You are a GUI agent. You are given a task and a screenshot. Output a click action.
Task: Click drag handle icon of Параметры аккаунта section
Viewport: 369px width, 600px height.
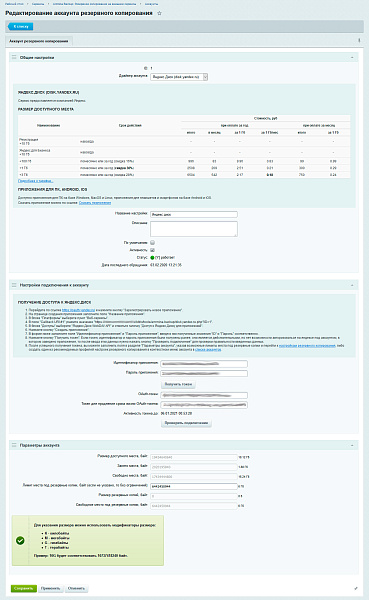14,445
